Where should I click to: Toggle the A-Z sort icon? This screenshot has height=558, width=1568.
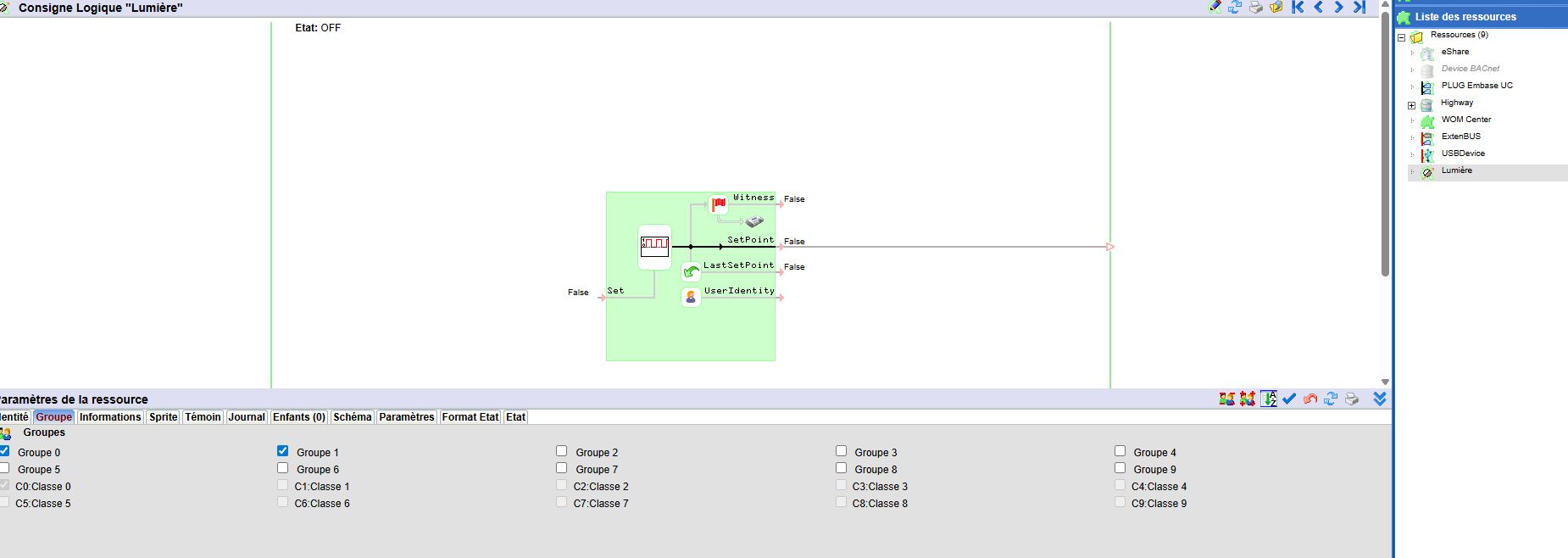pyautogui.click(x=1268, y=399)
